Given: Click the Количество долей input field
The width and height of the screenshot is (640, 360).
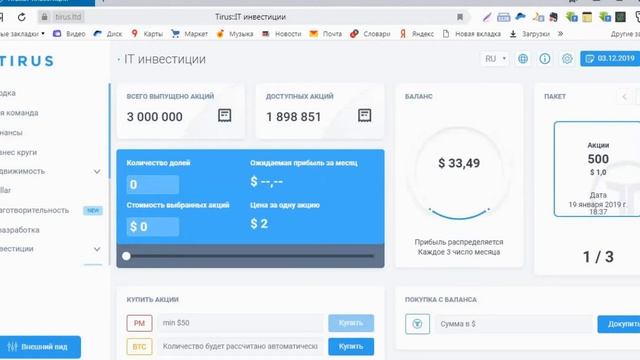Looking at the screenshot, I should click(x=153, y=184).
